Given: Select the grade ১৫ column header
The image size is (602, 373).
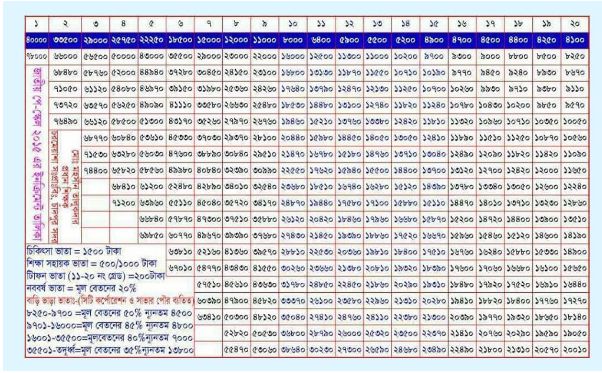Looking at the screenshot, I should point(434,24).
